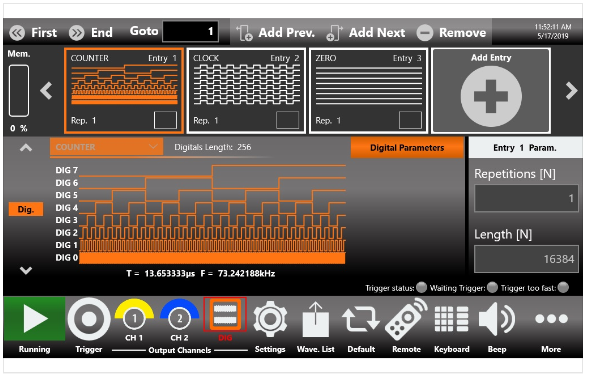Click the Add Entry plus button

[491, 96]
